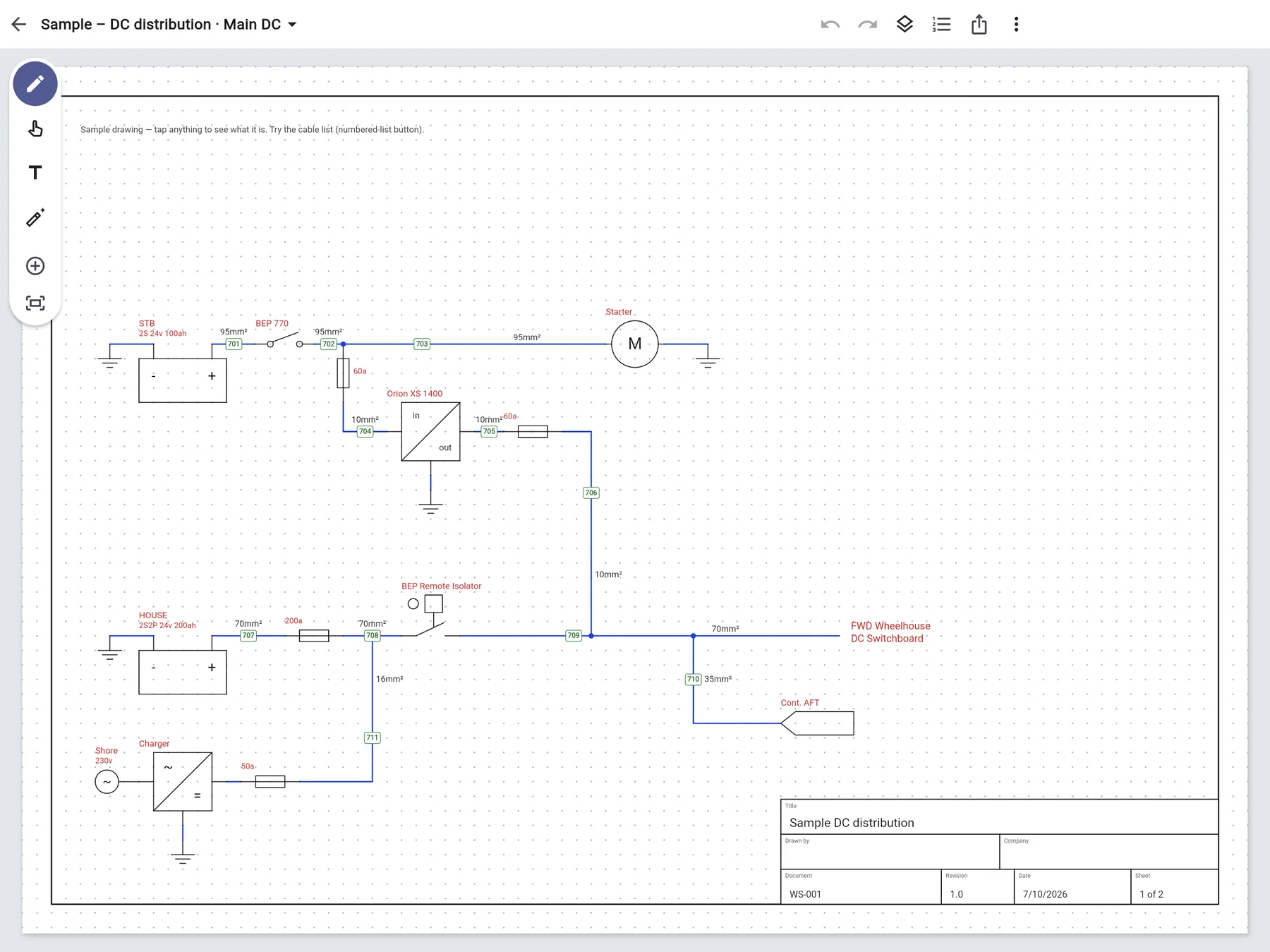Select the BEP 770 switch symbol

[285, 339]
